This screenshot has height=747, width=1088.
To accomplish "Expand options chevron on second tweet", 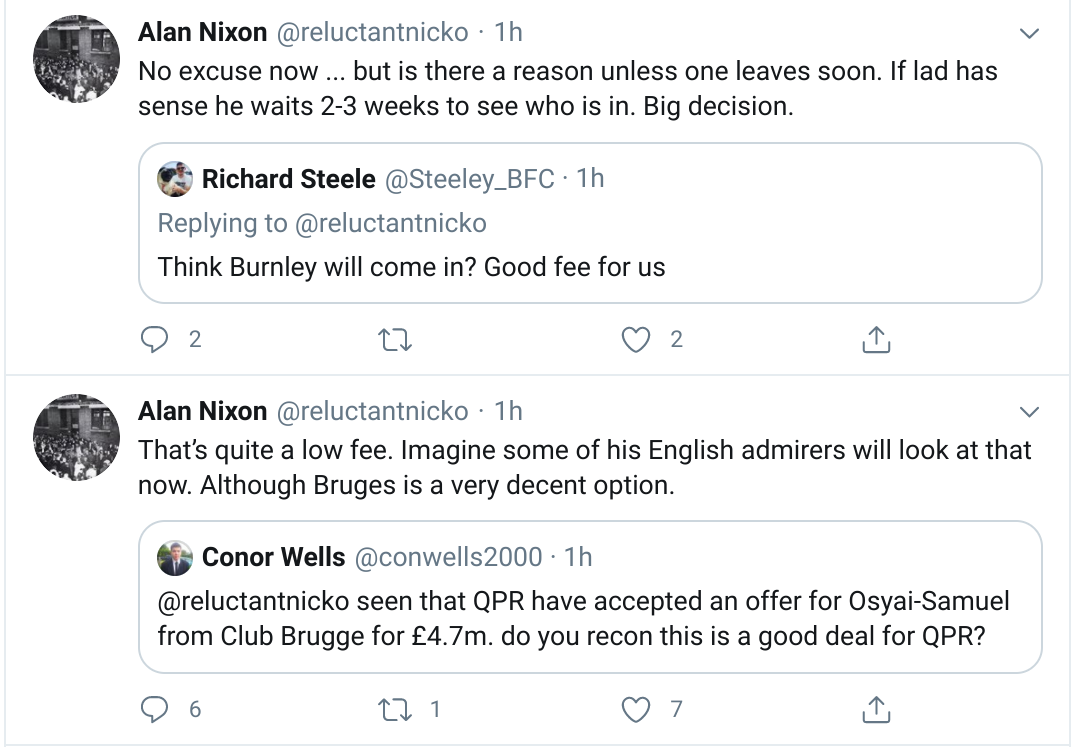I will click(1029, 412).
